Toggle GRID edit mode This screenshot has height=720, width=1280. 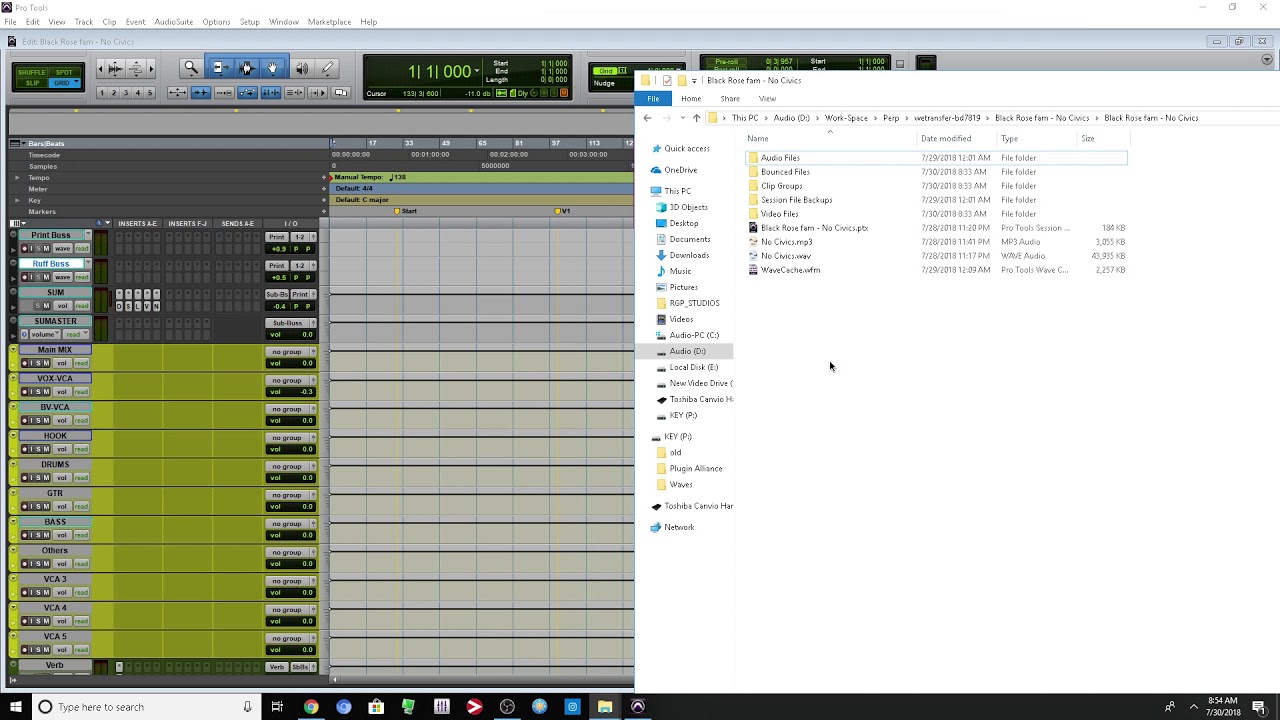[64, 83]
